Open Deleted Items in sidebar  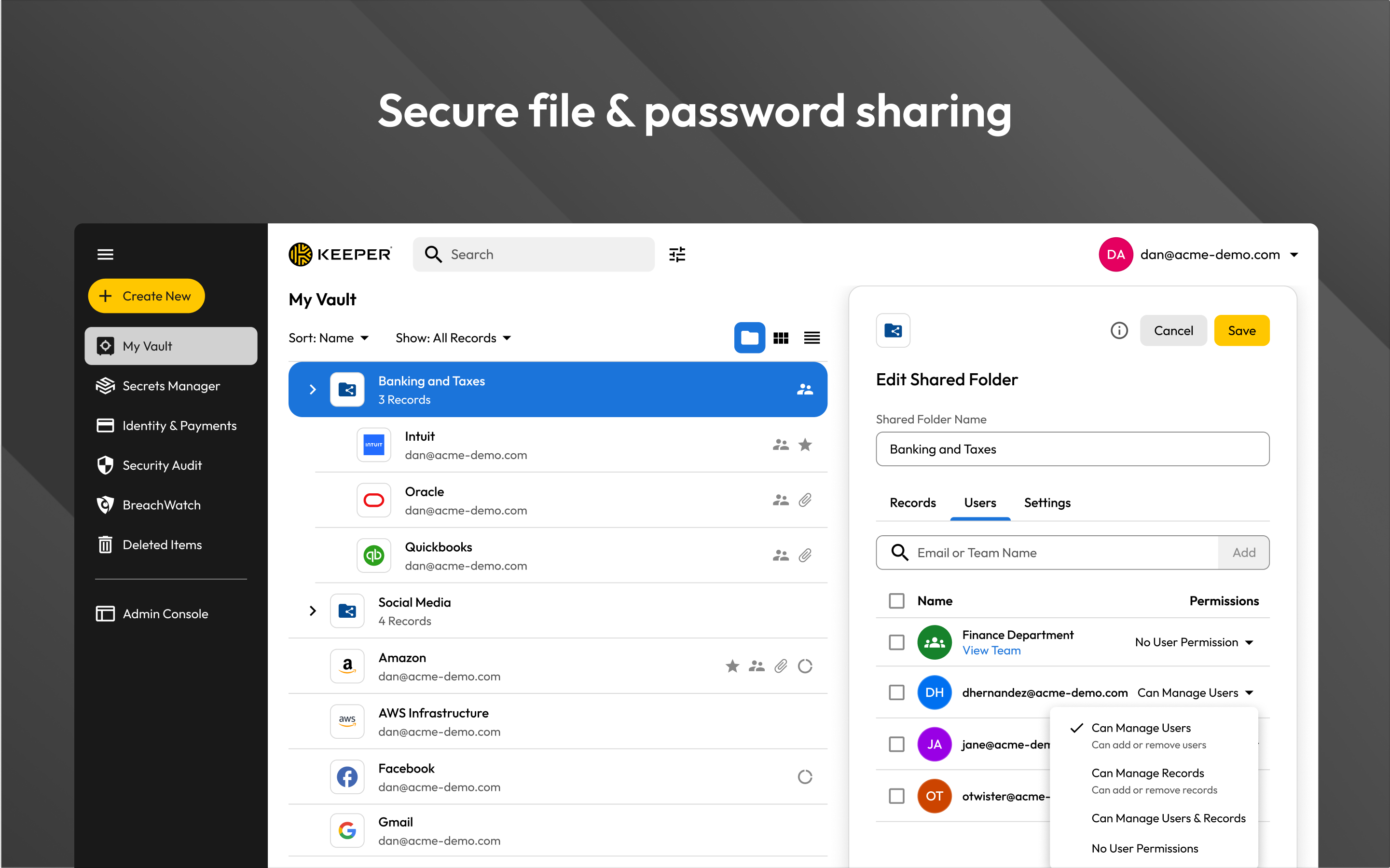(171, 545)
